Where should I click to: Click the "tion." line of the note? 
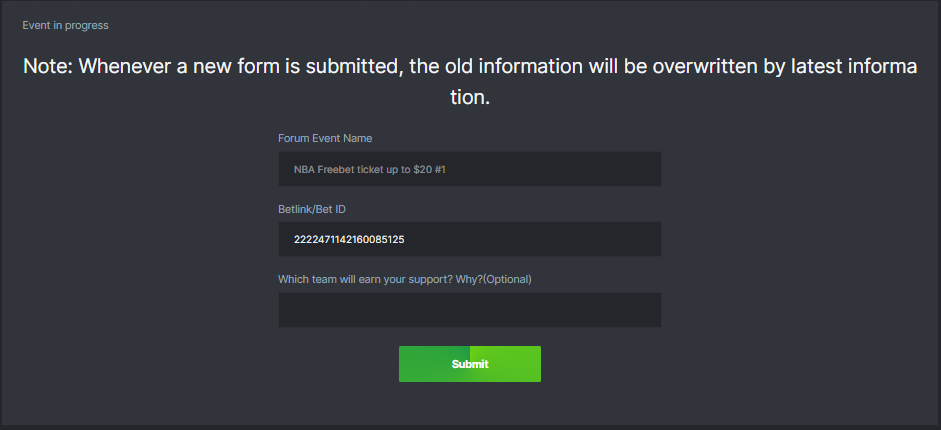[469, 99]
